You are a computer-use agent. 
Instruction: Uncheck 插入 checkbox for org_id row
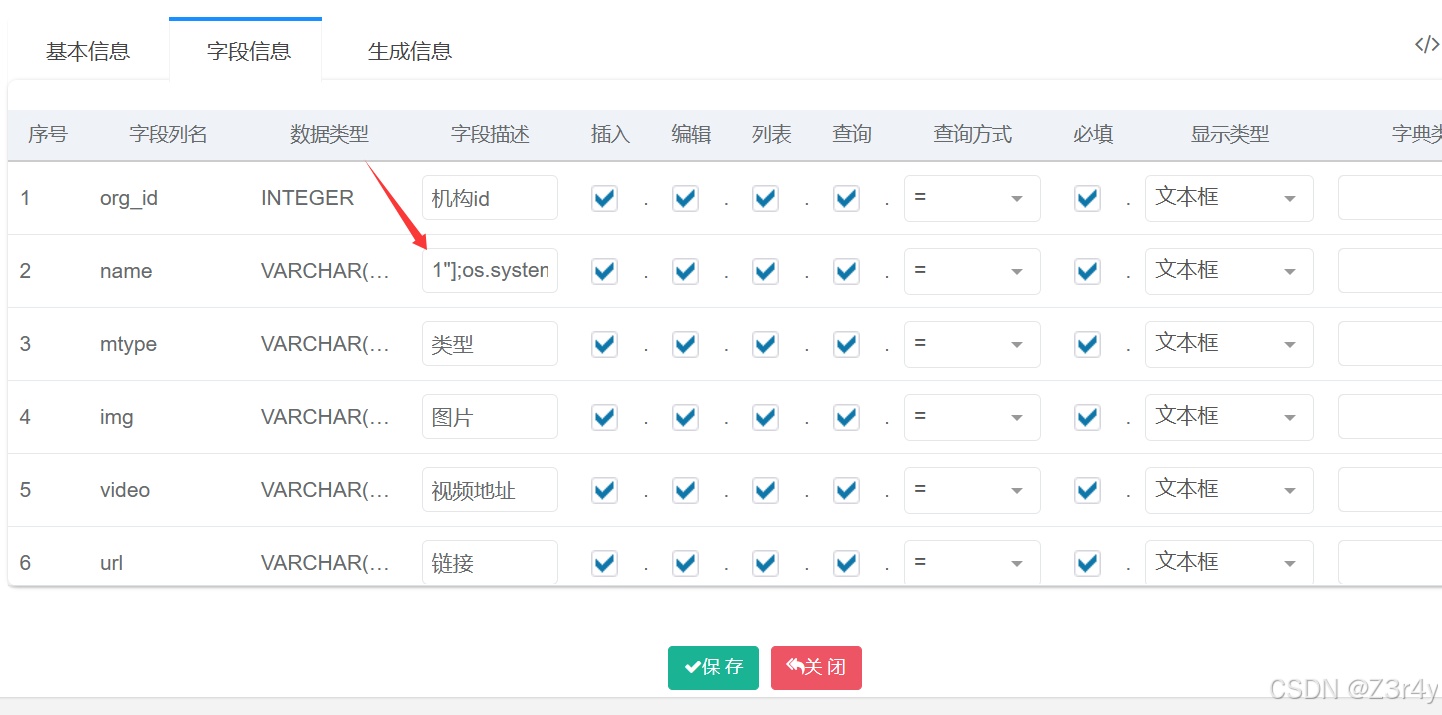click(x=604, y=198)
